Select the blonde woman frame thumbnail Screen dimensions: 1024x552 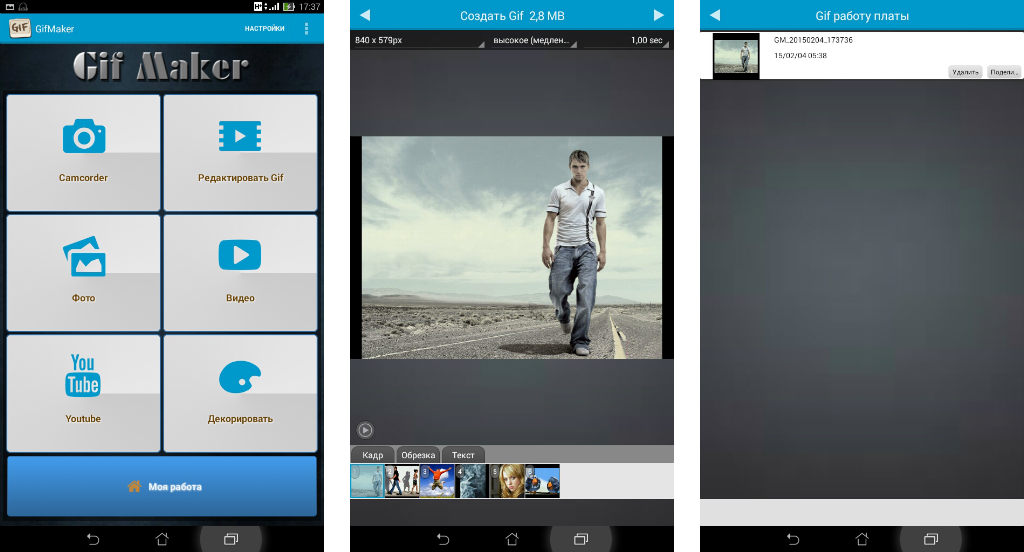point(507,481)
